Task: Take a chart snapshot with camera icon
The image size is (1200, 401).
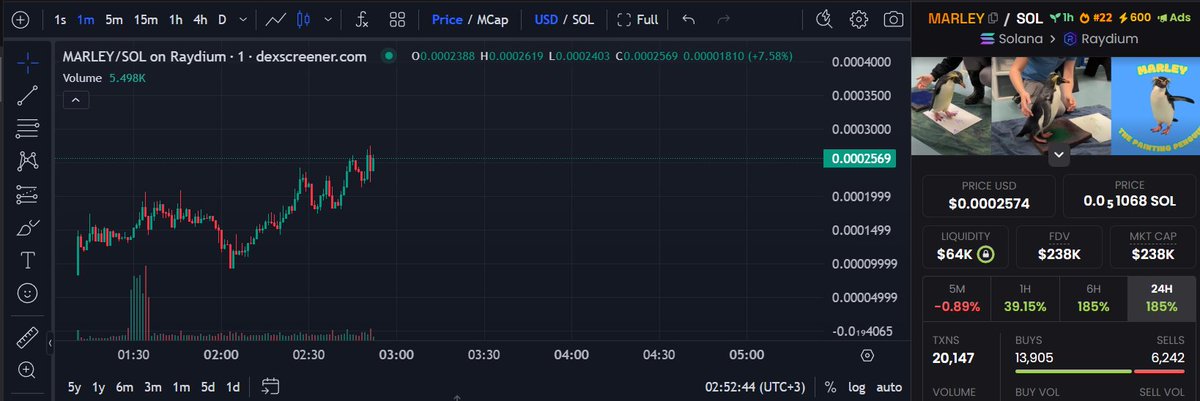Action: 893,19
